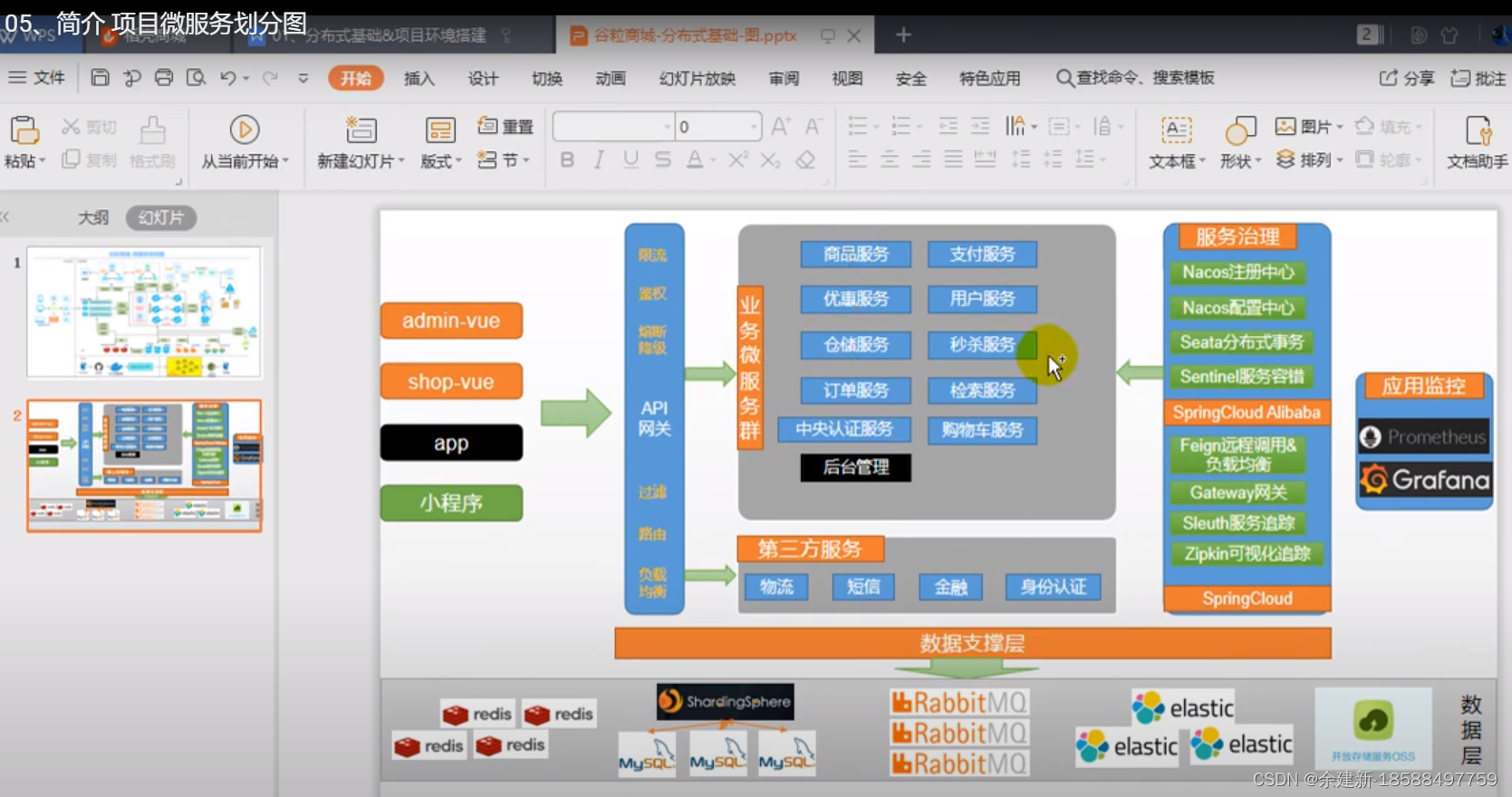Click the Reset (重置) icon

pyautogui.click(x=487, y=126)
